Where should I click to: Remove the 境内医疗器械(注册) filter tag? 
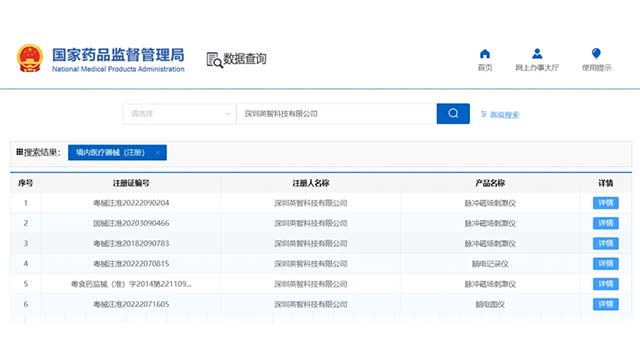(158, 153)
